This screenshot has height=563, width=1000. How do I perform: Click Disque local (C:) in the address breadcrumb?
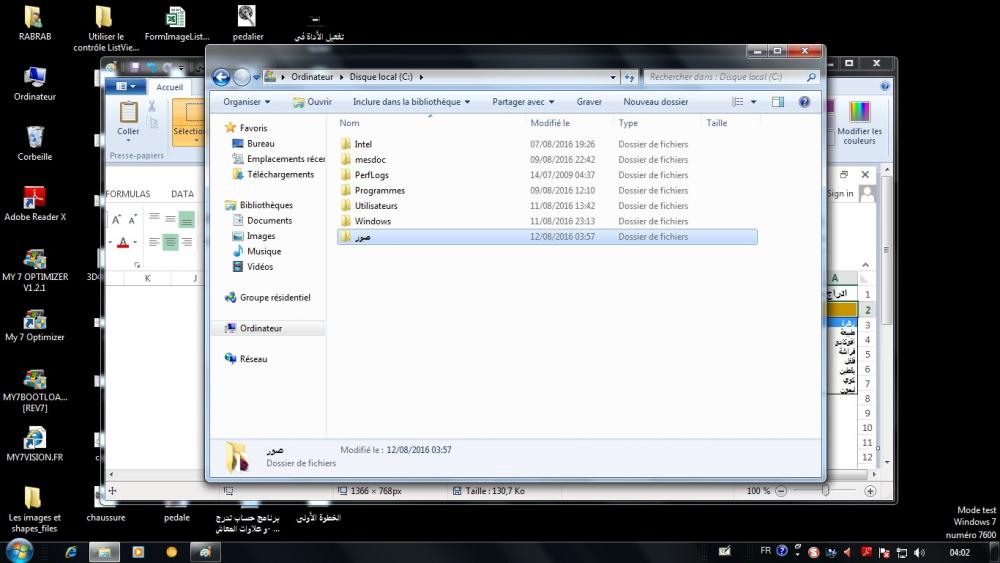pyautogui.click(x=381, y=77)
